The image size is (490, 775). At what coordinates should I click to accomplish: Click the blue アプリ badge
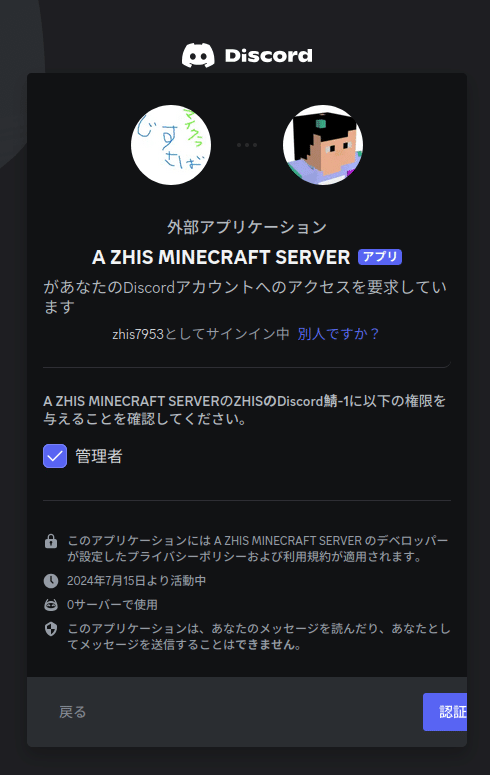coord(380,257)
